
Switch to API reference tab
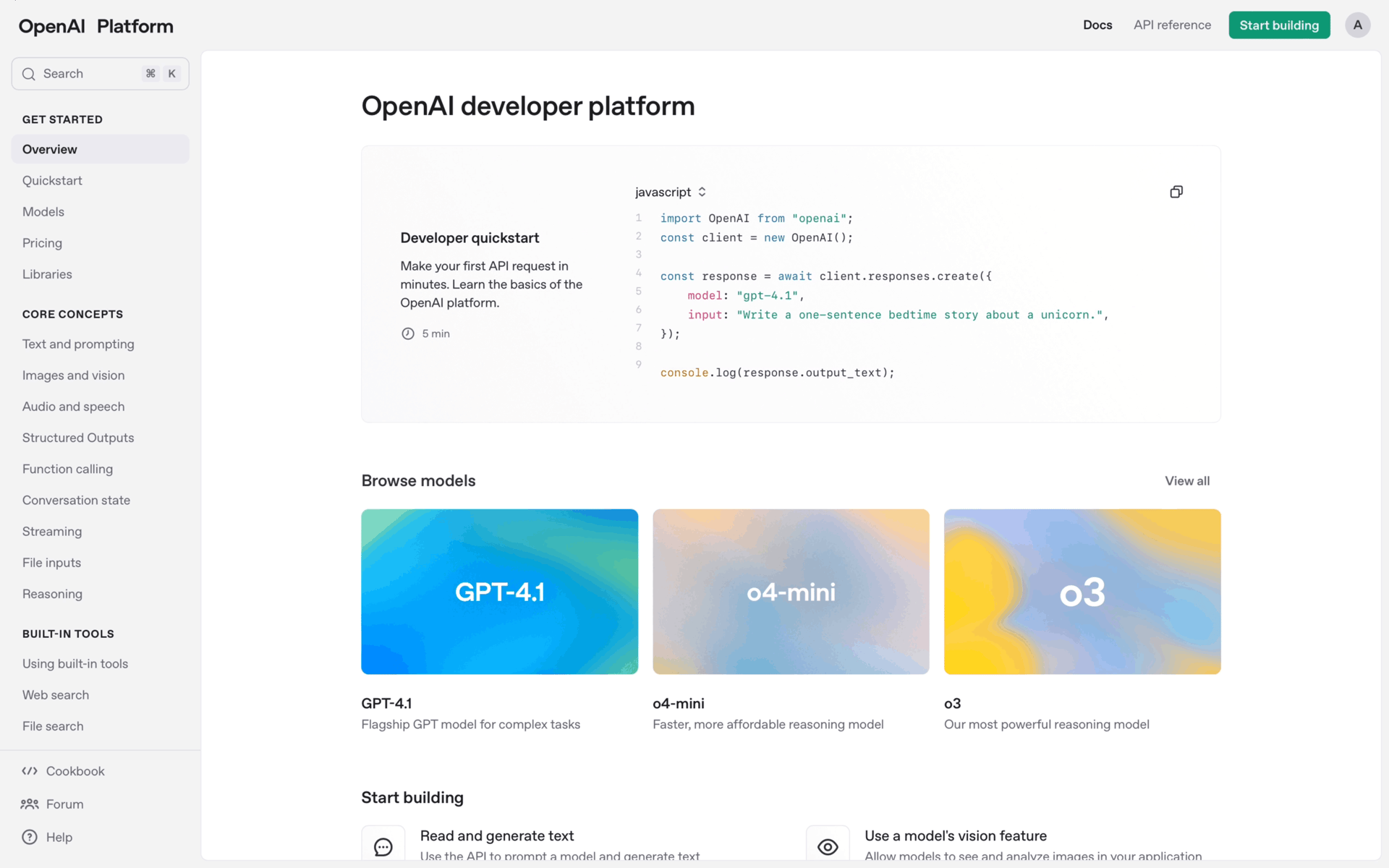1172,25
